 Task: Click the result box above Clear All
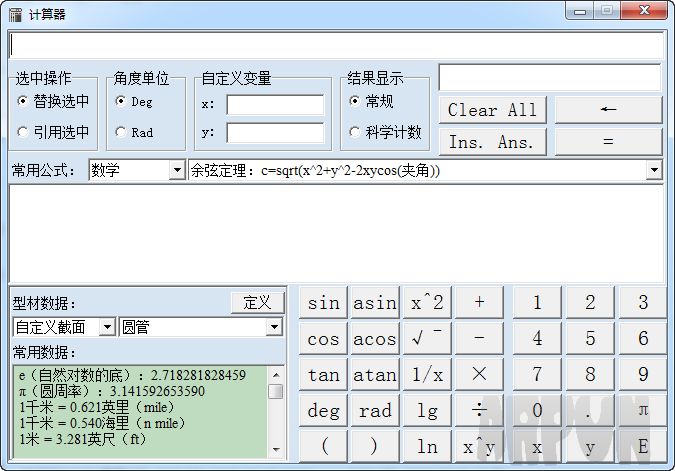click(x=550, y=77)
